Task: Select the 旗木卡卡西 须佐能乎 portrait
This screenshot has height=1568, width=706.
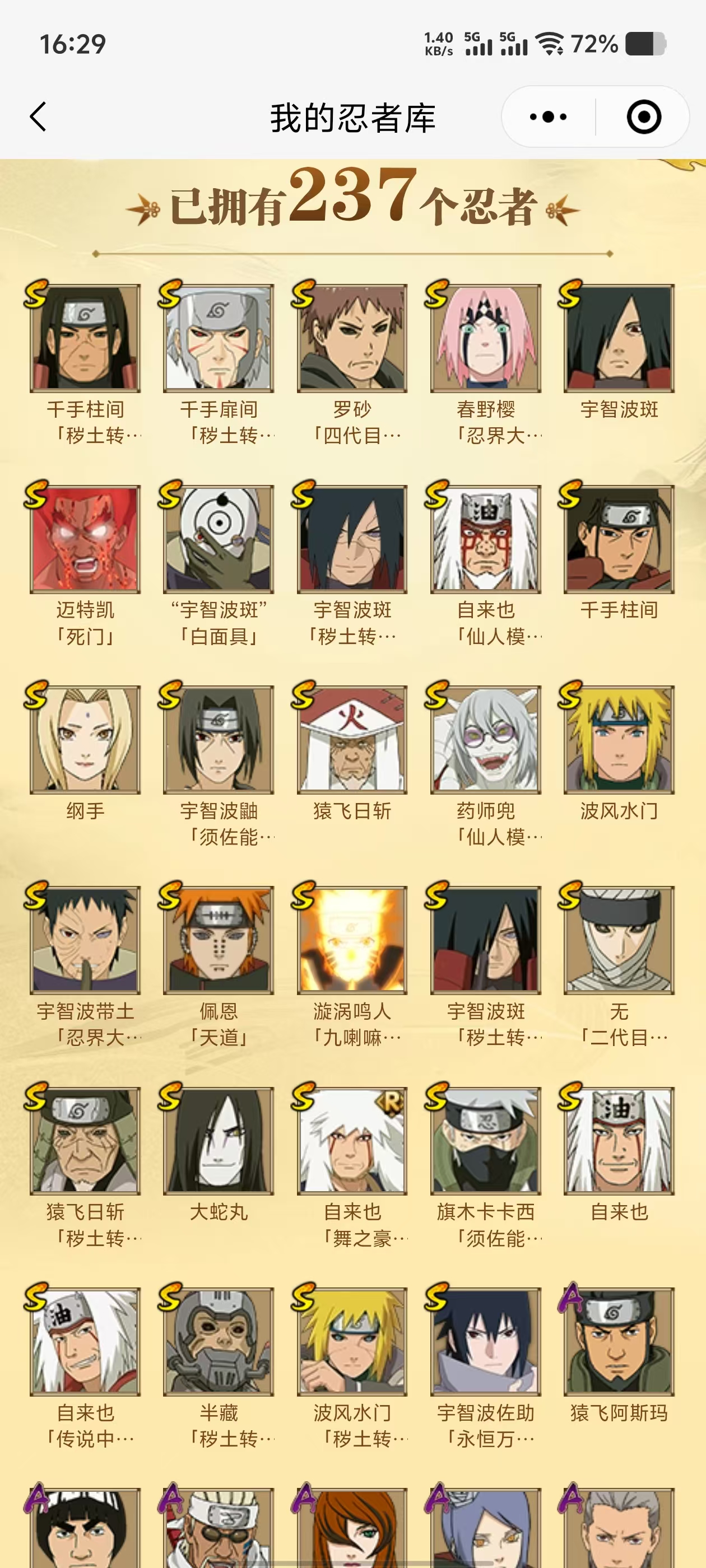Action: 485,1141
